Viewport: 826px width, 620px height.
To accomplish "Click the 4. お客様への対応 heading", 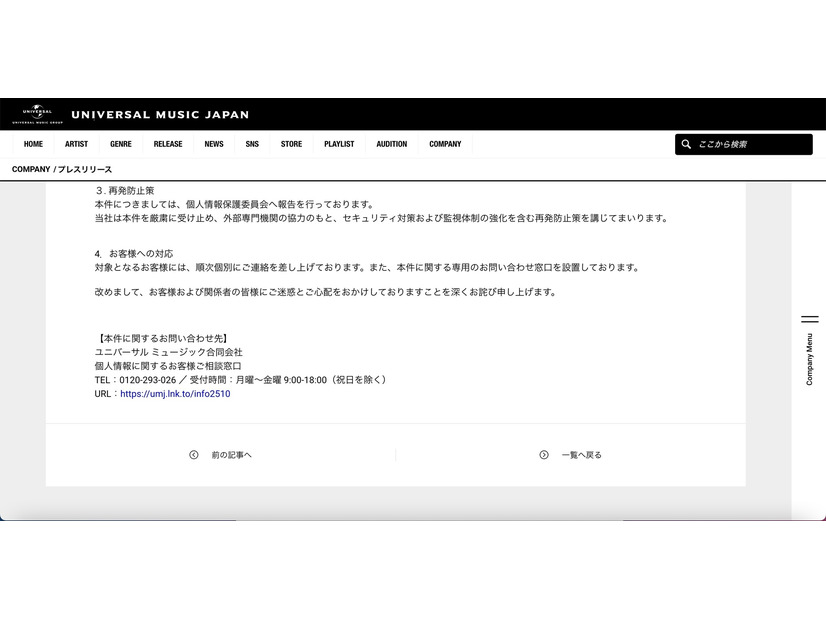I will point(134,254).
